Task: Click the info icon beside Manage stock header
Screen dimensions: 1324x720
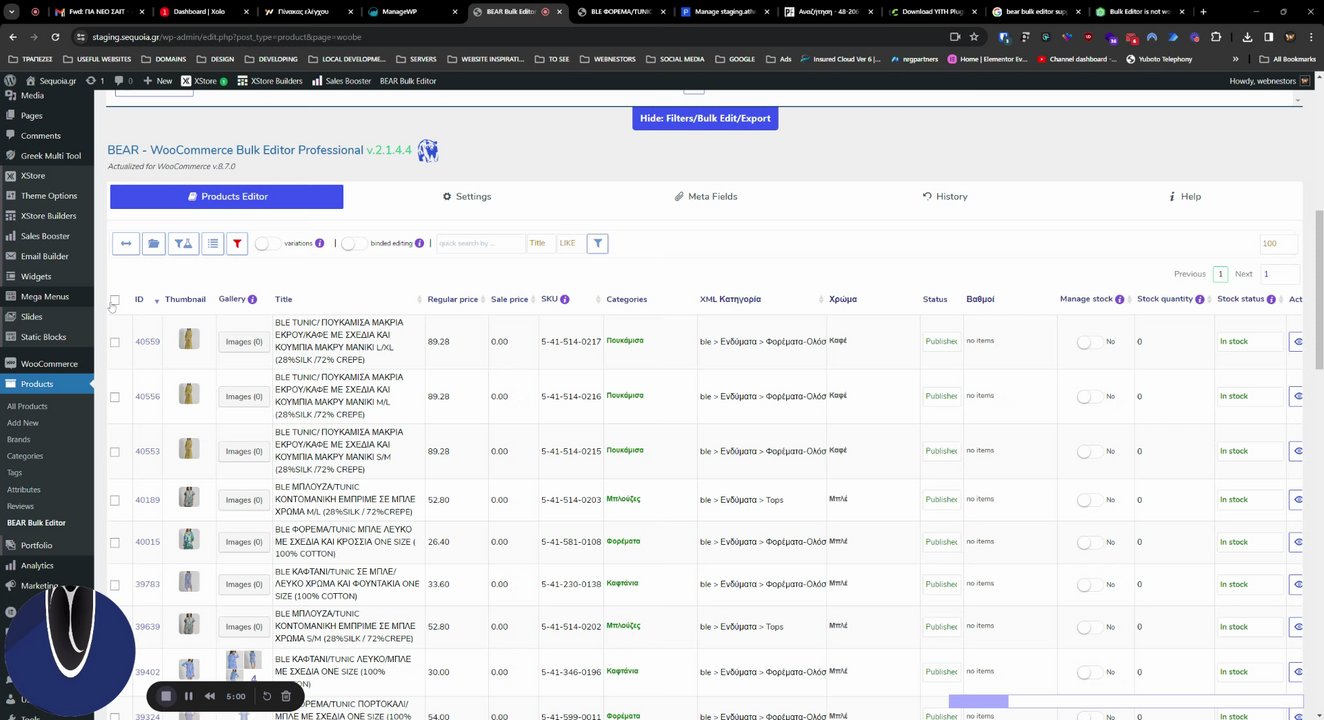Action: (x=1119, y=299)
